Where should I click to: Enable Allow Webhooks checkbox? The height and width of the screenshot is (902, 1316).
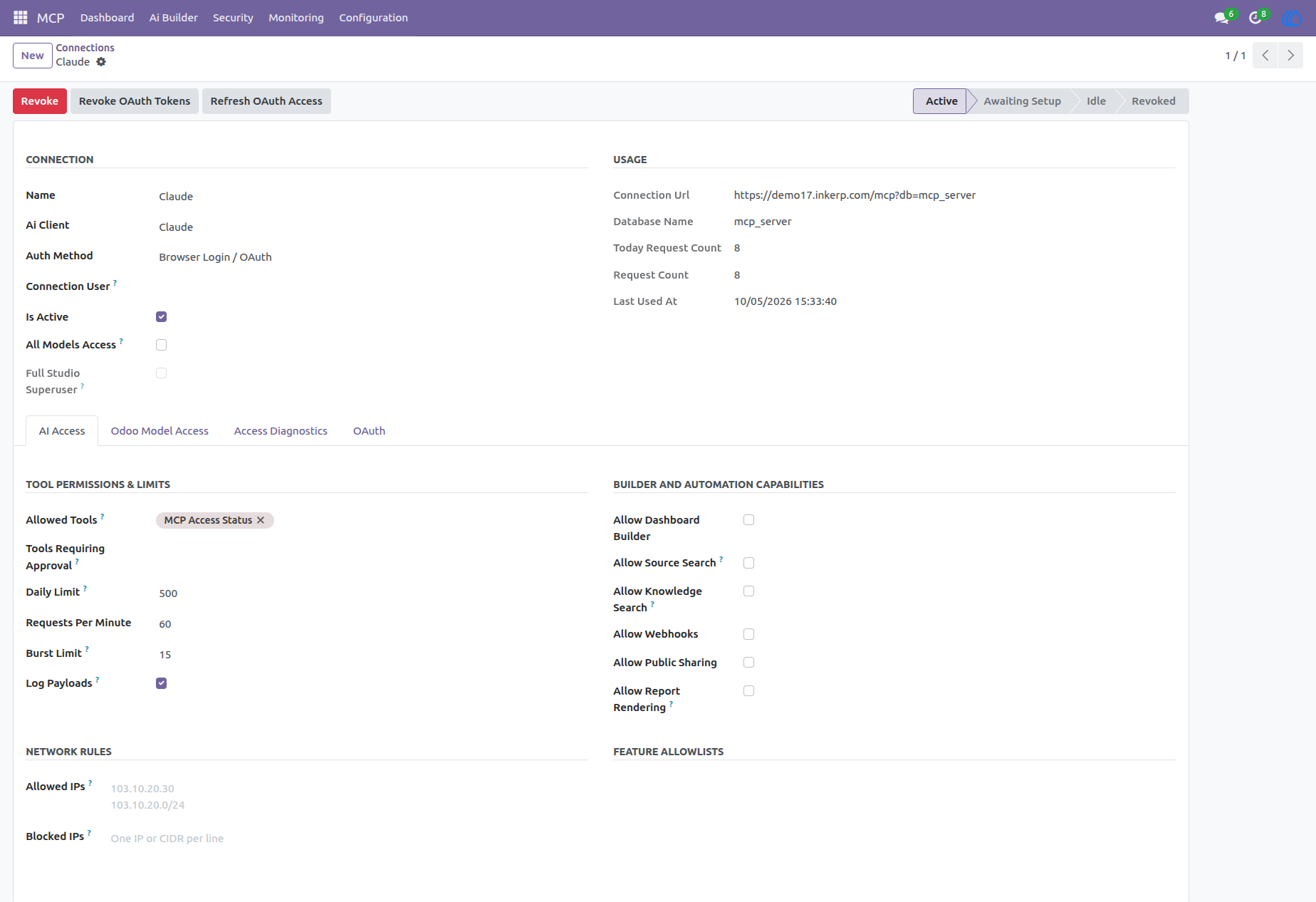pyautogui.click(x=748, y=634)
